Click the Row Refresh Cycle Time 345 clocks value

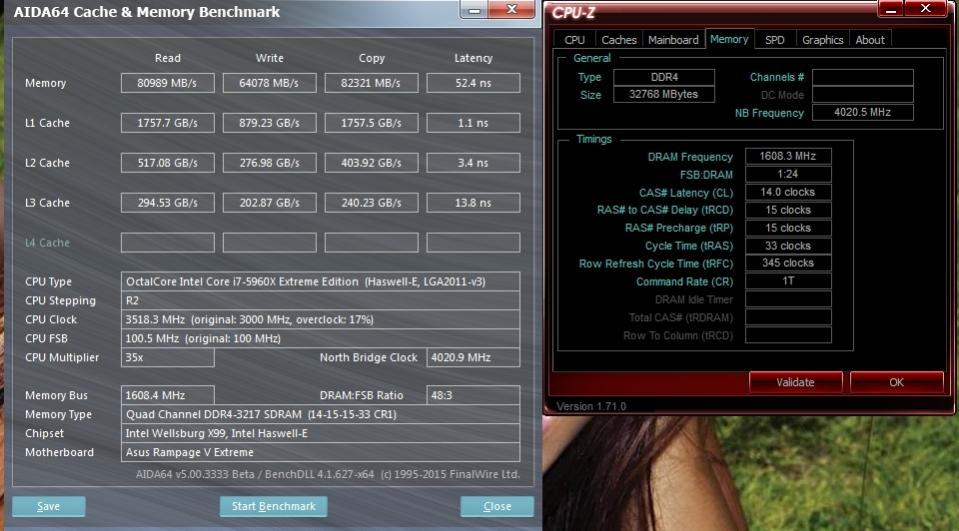click(788, 263)
